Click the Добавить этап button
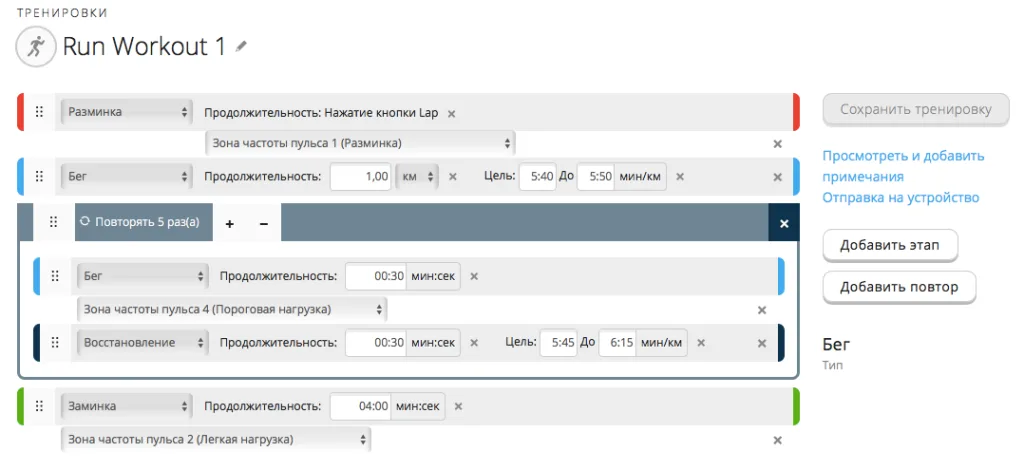The width and height of the screenshot is (1024, 470). tap(889, 245)
